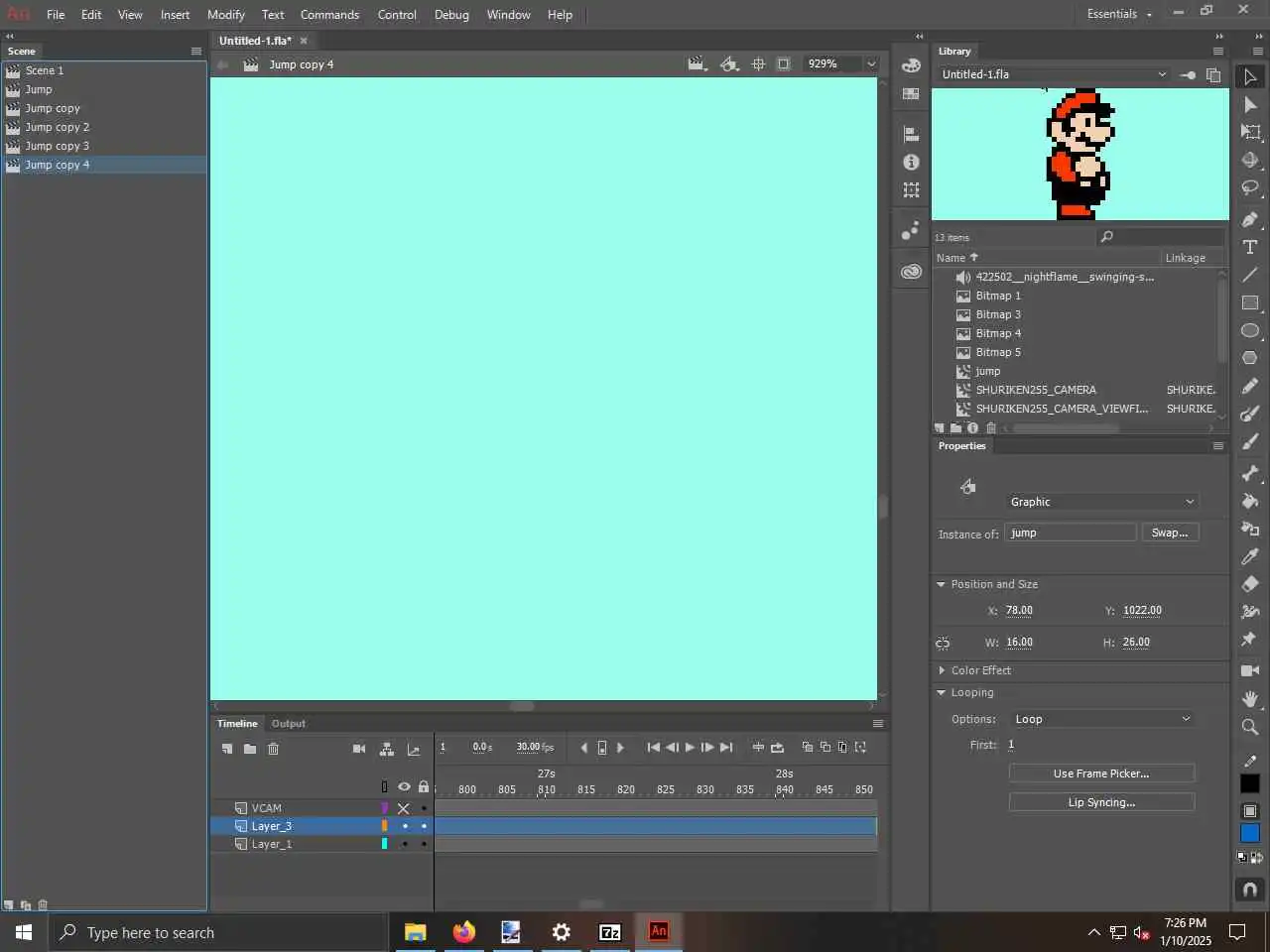
Task: Click the orange Layer_3 outline color swatch
Action: (x=384, y=826)
